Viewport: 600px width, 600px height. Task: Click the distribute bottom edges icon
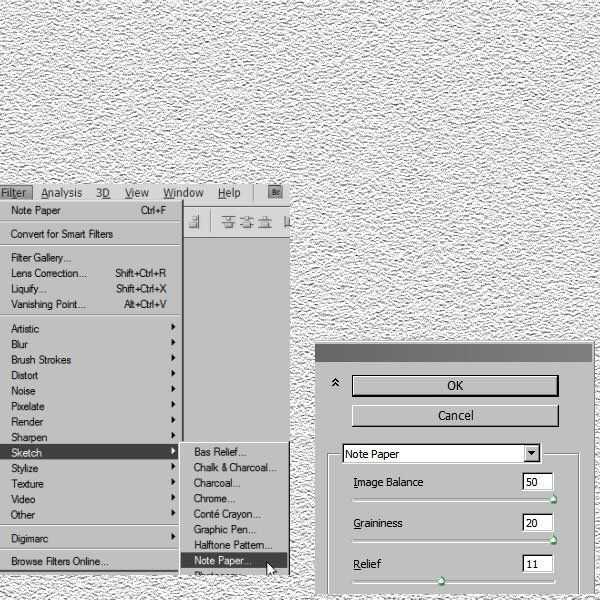(264, 222)
